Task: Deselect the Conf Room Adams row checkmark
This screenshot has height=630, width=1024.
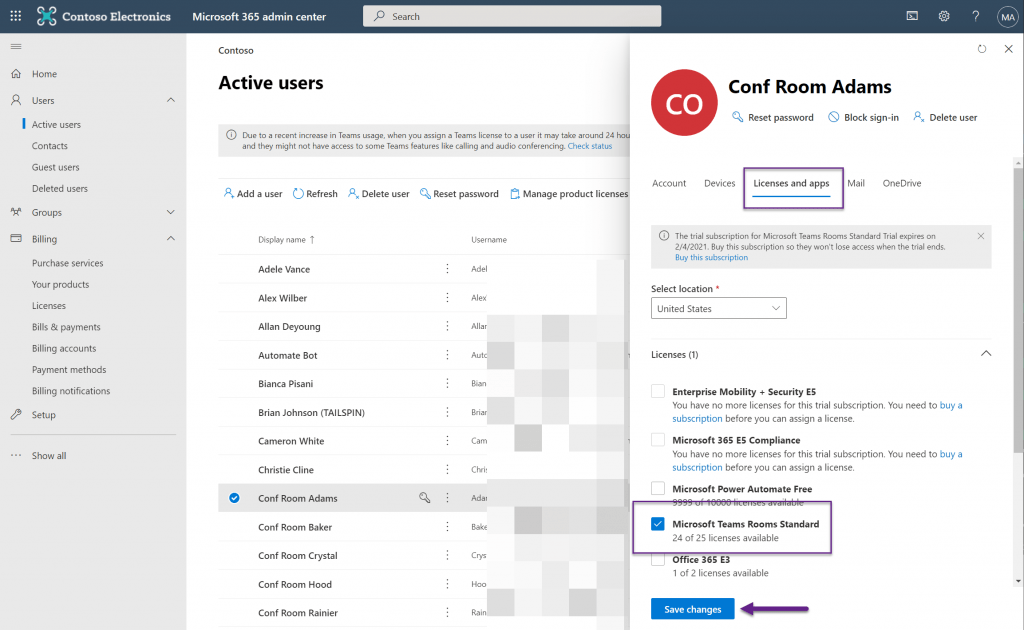Action: (x=234, y=498)
